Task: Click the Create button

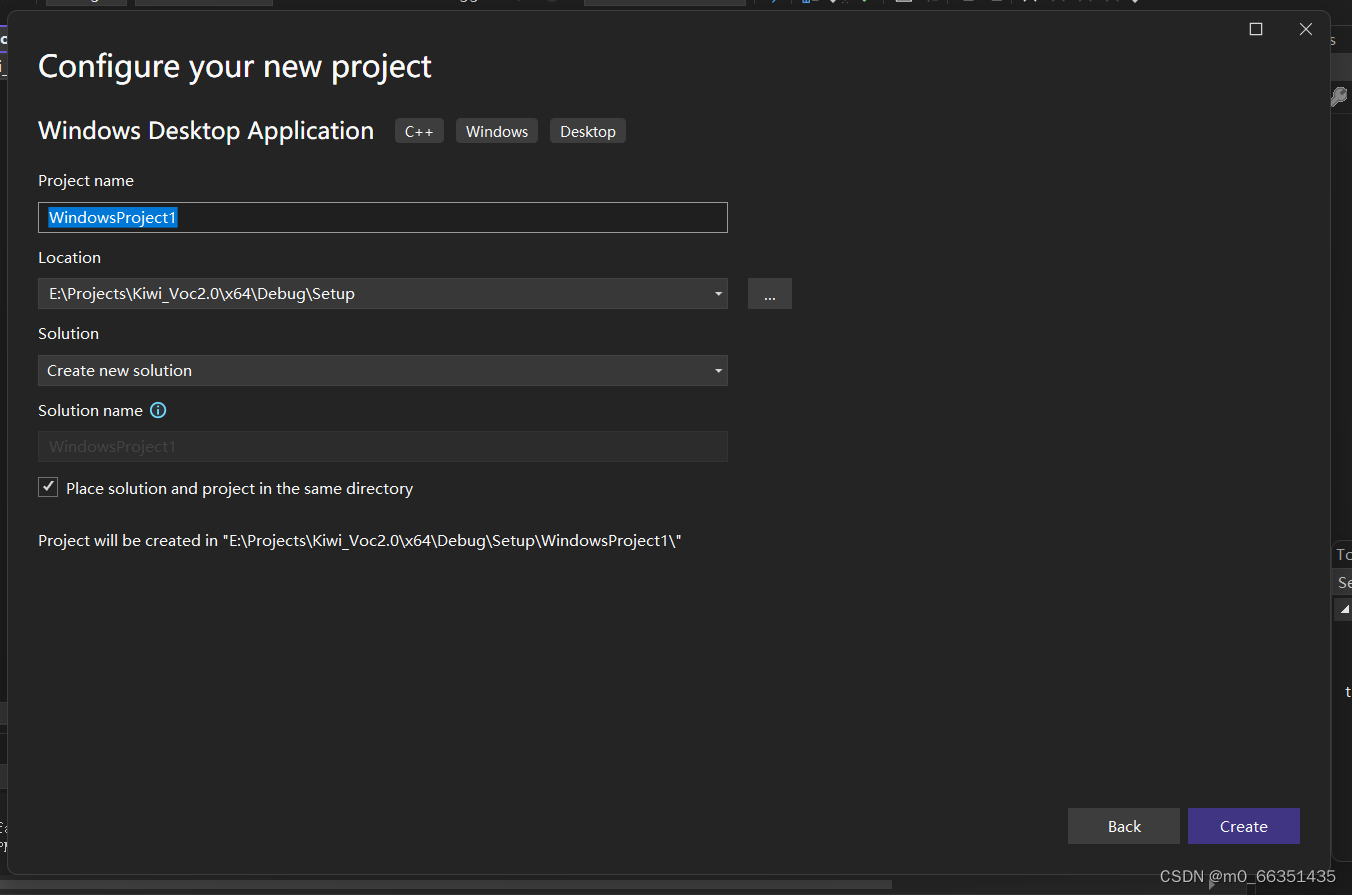Action: [x=1243, y=826]
